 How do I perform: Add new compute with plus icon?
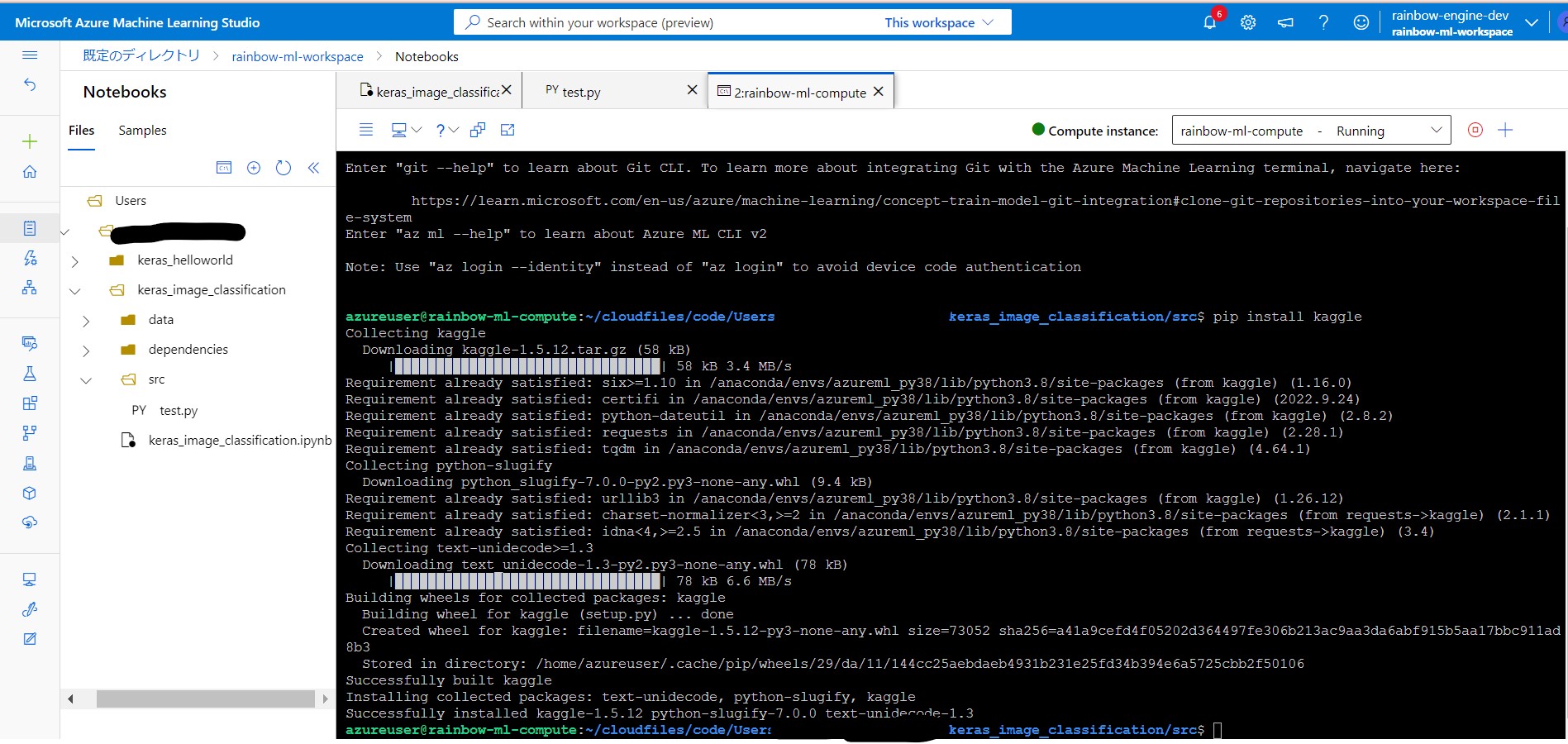point(1505,130)
